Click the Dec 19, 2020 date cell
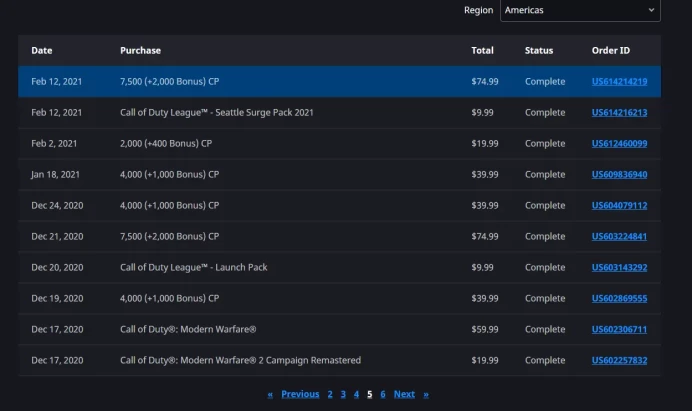The width and height of the screenshot is (692, 411). (x=57, y=298)
